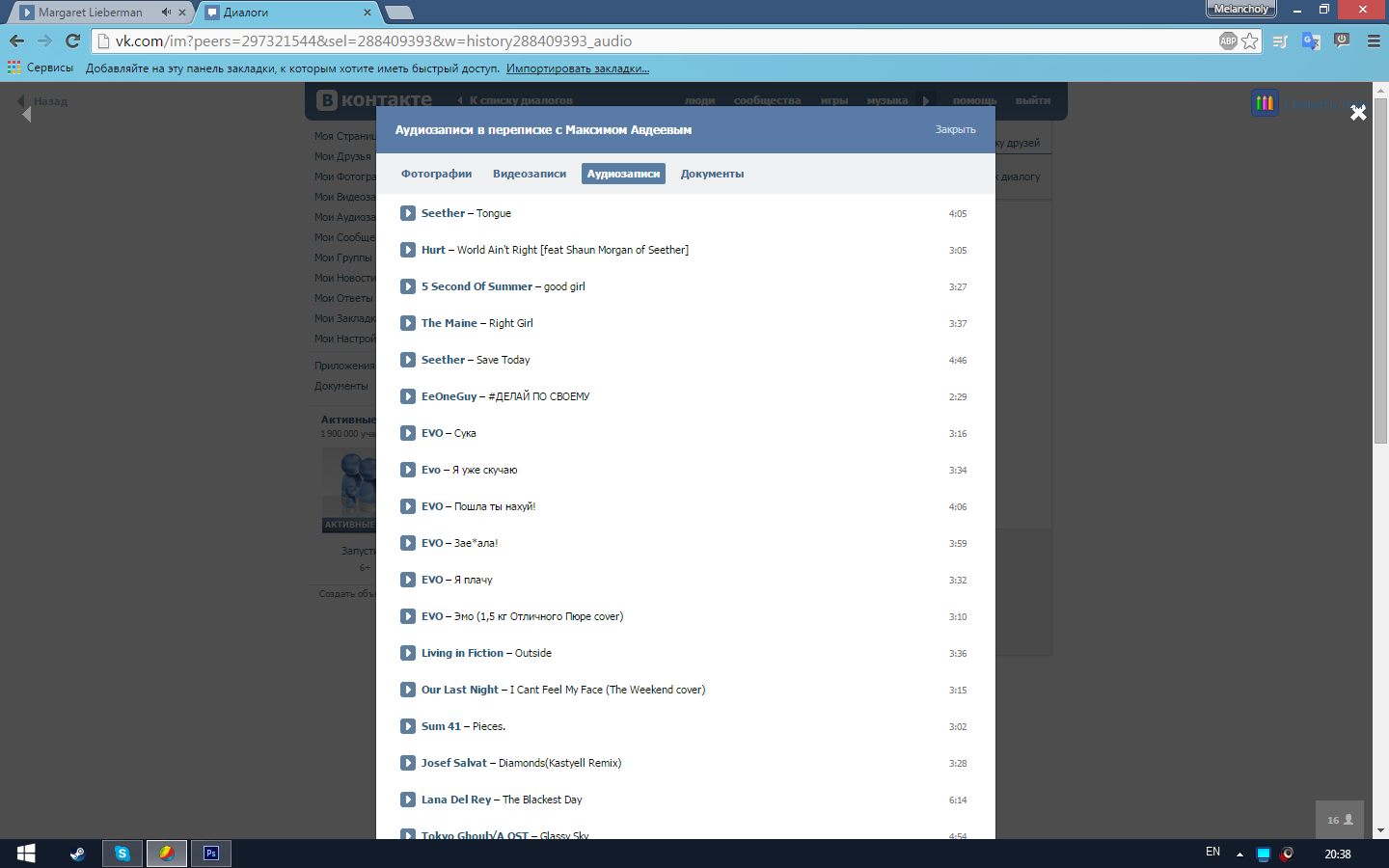
Task: Play Seether – Tongue track
Action: click(408, 213)
